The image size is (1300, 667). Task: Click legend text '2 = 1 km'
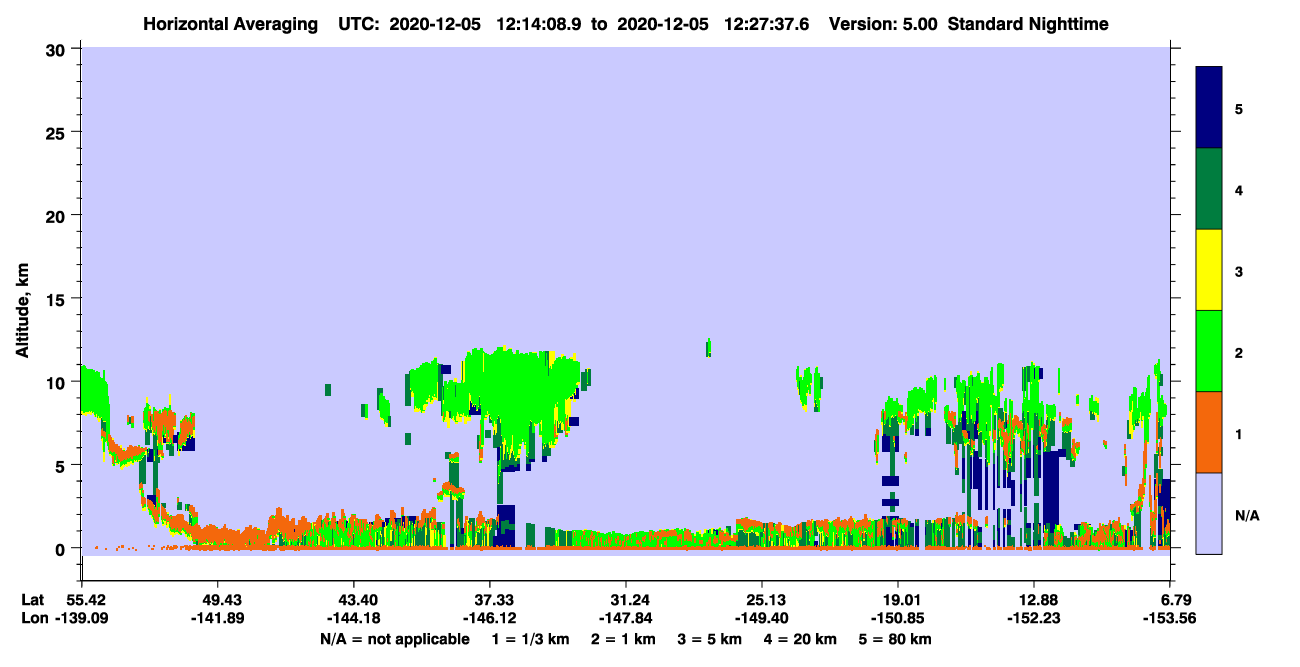click(624, 639)
